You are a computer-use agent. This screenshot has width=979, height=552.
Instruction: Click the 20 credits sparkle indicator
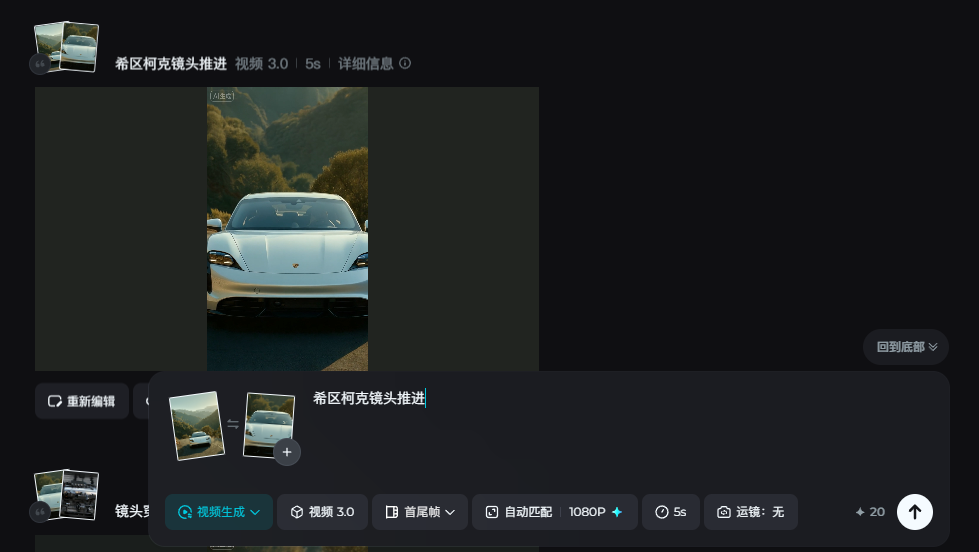870,512
